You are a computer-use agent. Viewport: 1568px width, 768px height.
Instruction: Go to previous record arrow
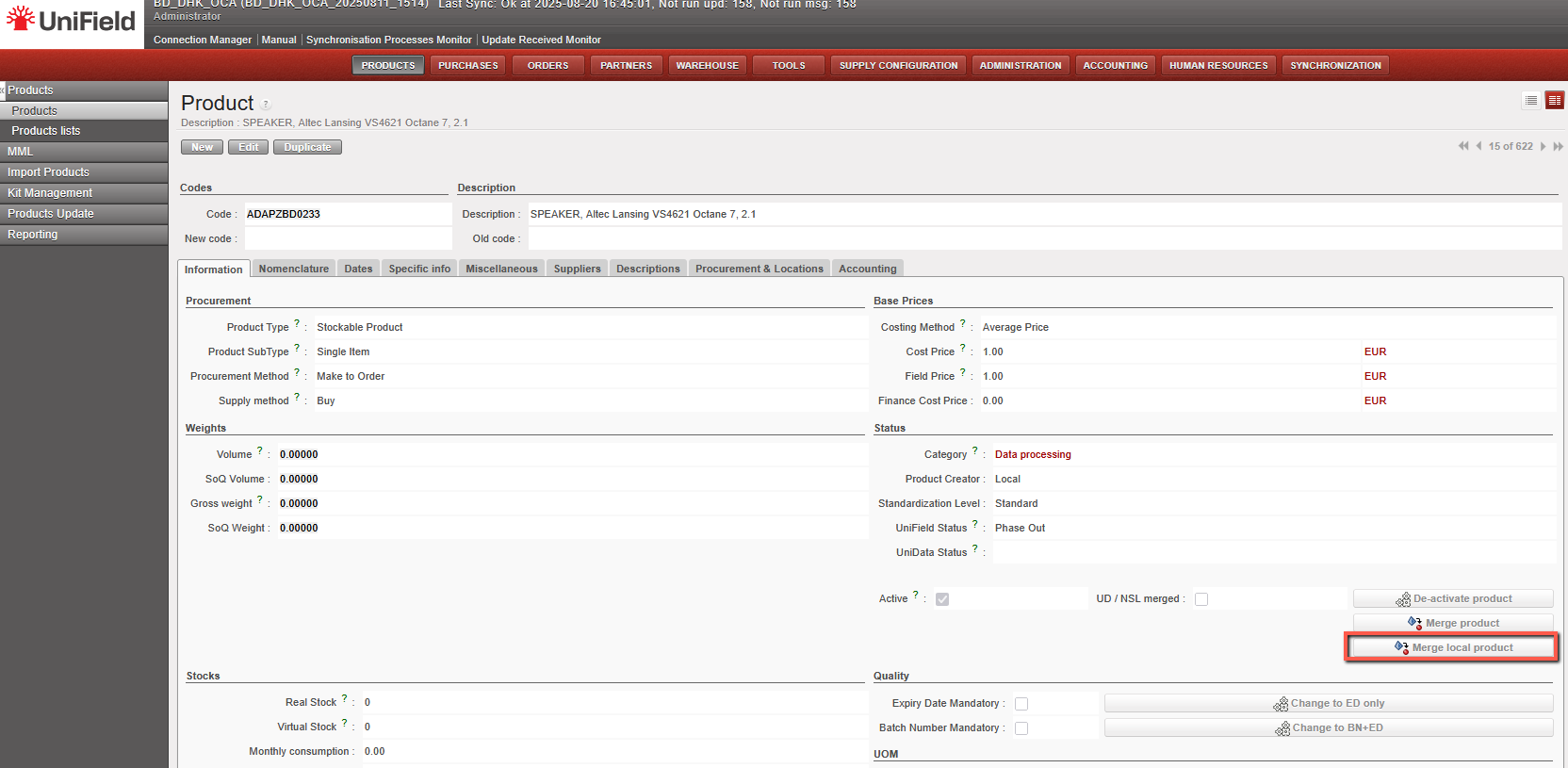click(x=1478, y=146)
